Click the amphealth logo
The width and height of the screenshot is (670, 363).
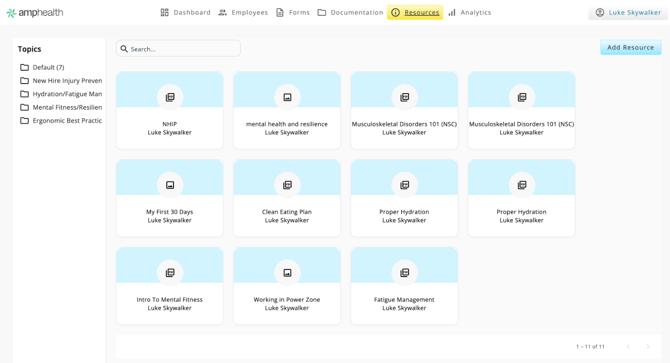pos(35,13)
